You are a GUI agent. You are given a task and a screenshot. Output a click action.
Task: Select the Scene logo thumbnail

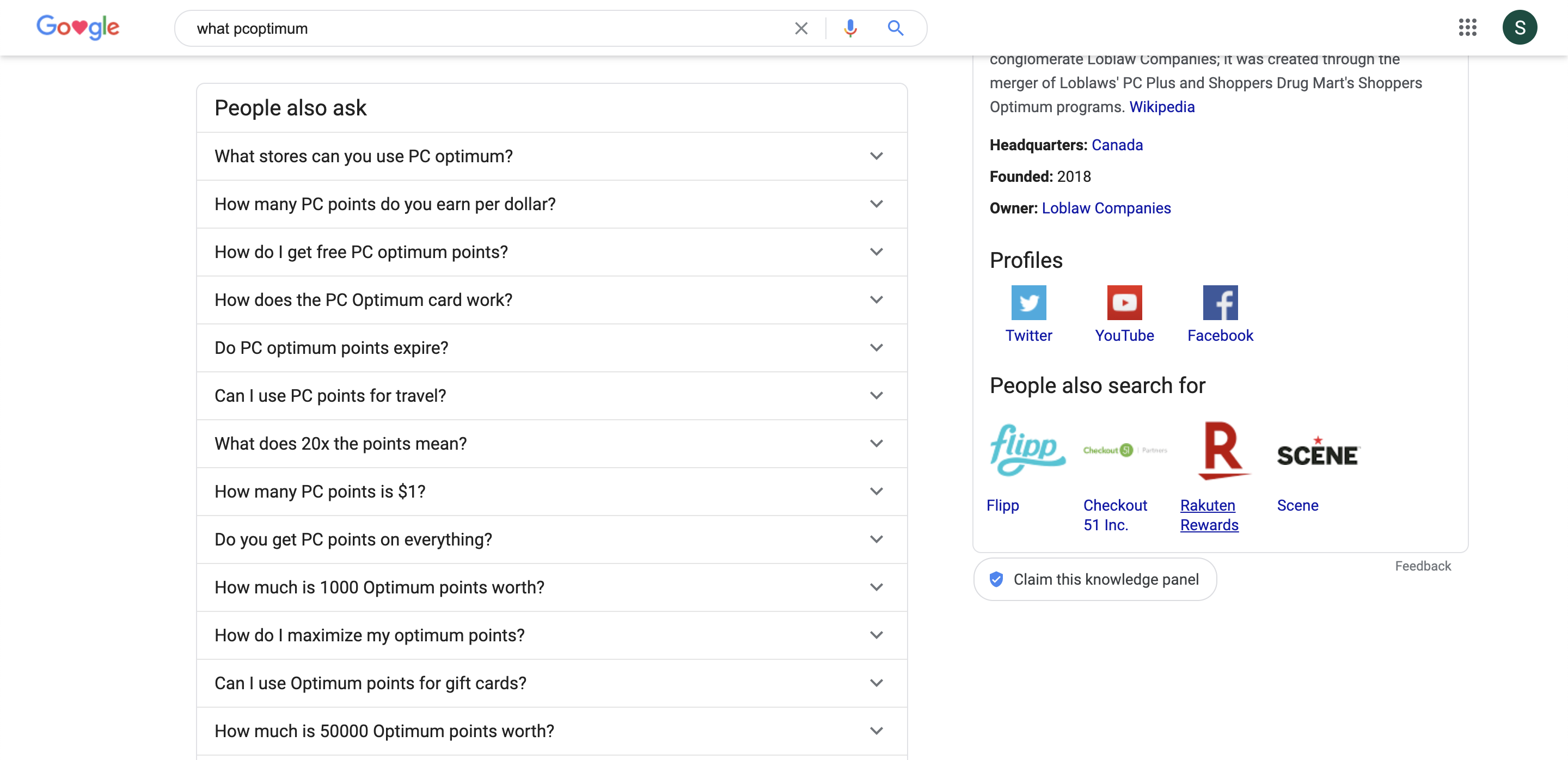pyautogui.click(x=1318, y=451)
